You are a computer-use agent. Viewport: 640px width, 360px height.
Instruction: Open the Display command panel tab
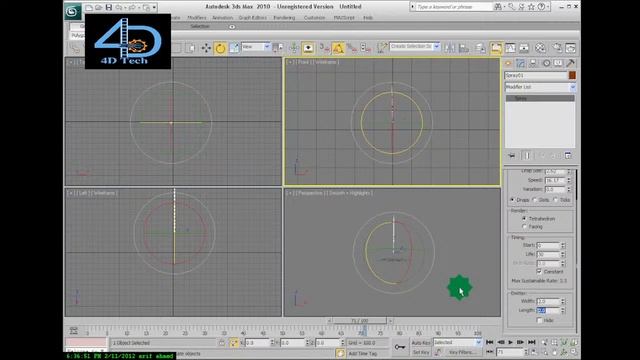click(x=558, y=63)
